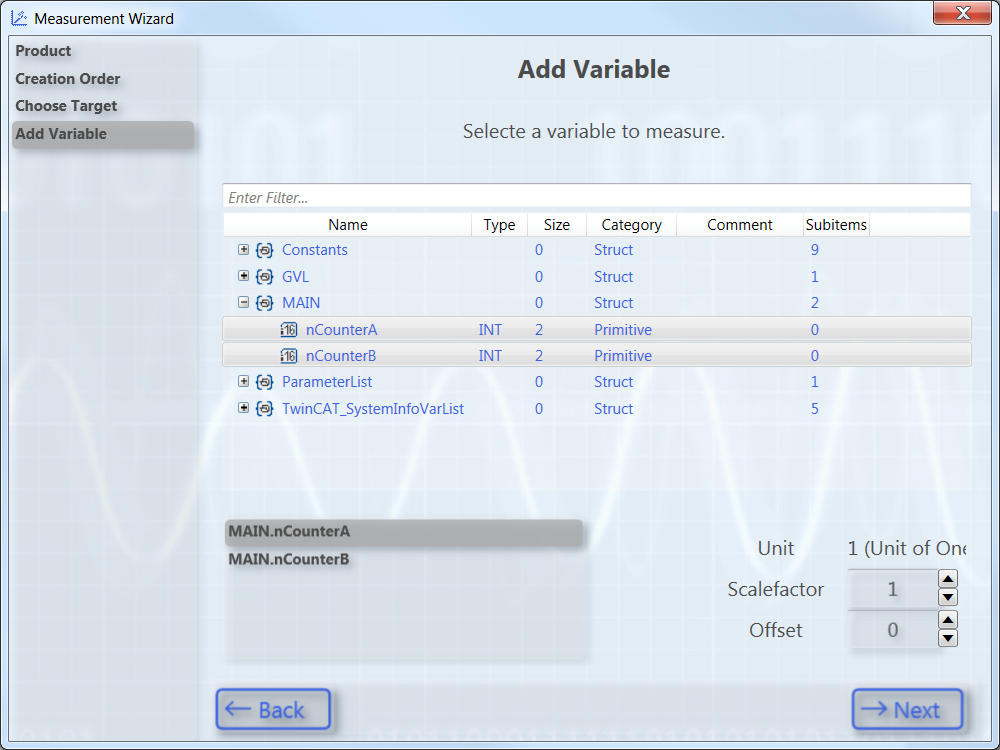Click the GVL struct icon
Viewport: 1000px width, 750px height.
pos(265,277)
